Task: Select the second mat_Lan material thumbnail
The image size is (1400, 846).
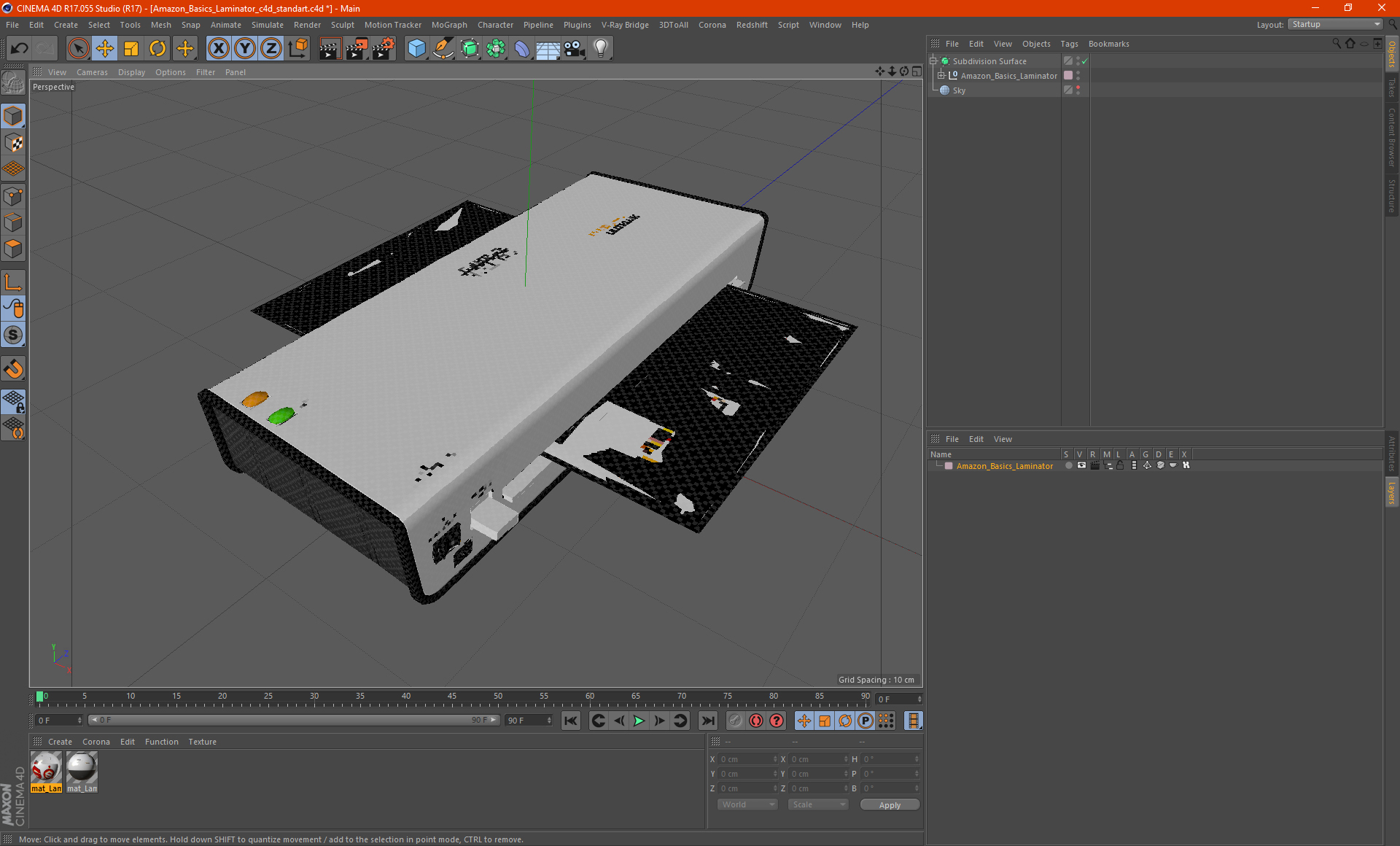Action: pos(82,772)
